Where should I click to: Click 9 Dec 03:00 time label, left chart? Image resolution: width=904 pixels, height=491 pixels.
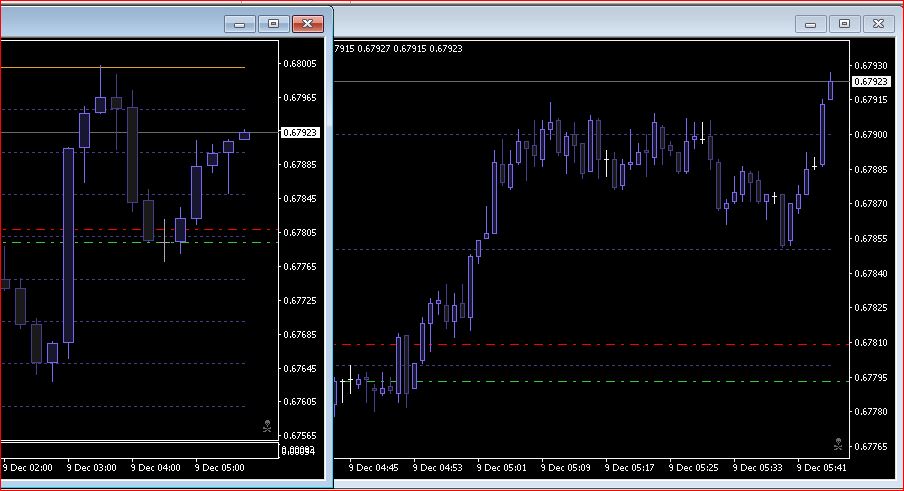click(92, 468)
